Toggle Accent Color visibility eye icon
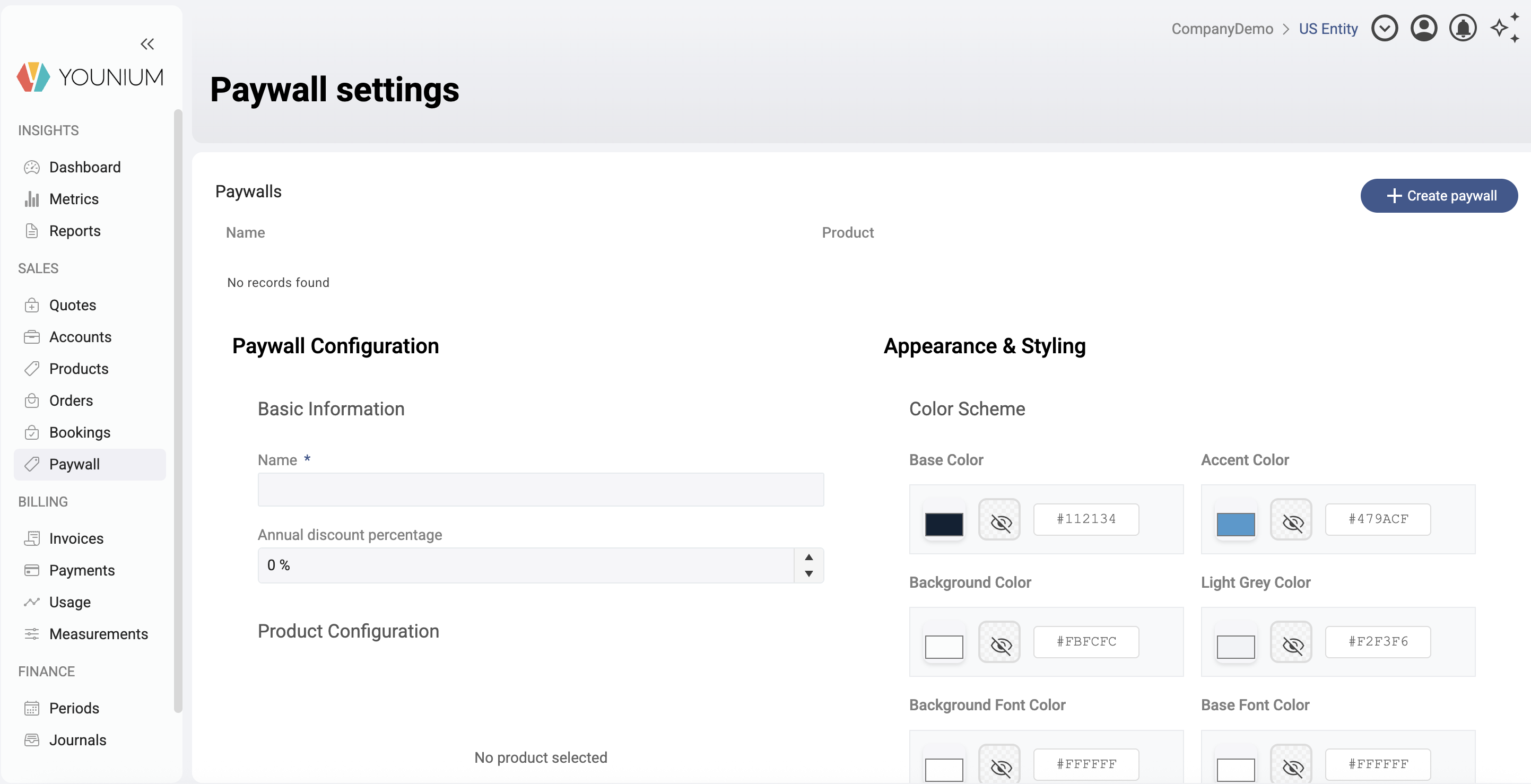 pyautogui.click(x=1292, y=520)
